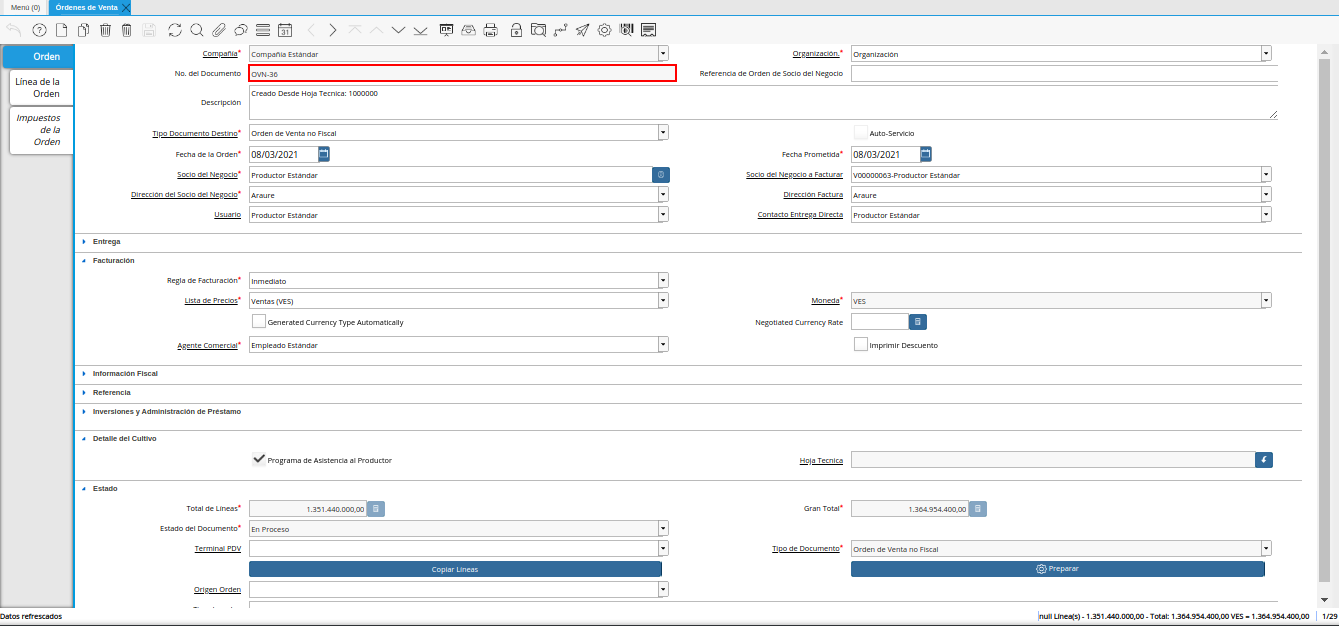Click the Hoja Tecnica action button icon
Image resolution: width=1339 pixels, height=626 pixels.
coord(1264,460)
